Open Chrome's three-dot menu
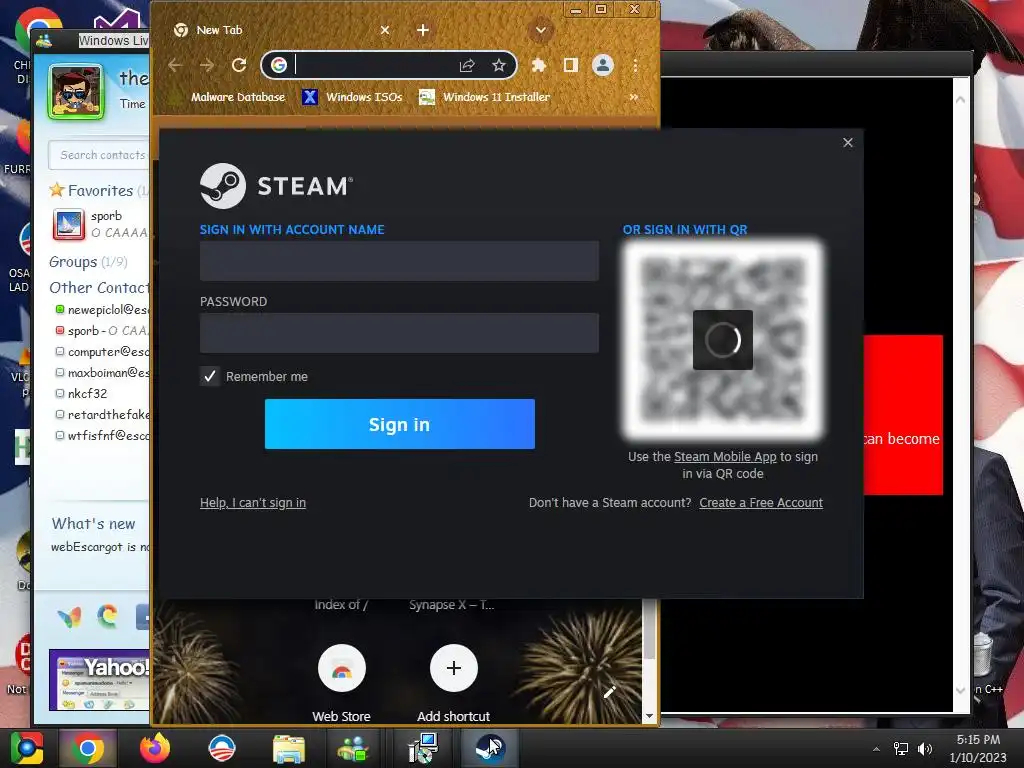This screenshot has height=768, width=1024. click(635, 65)
